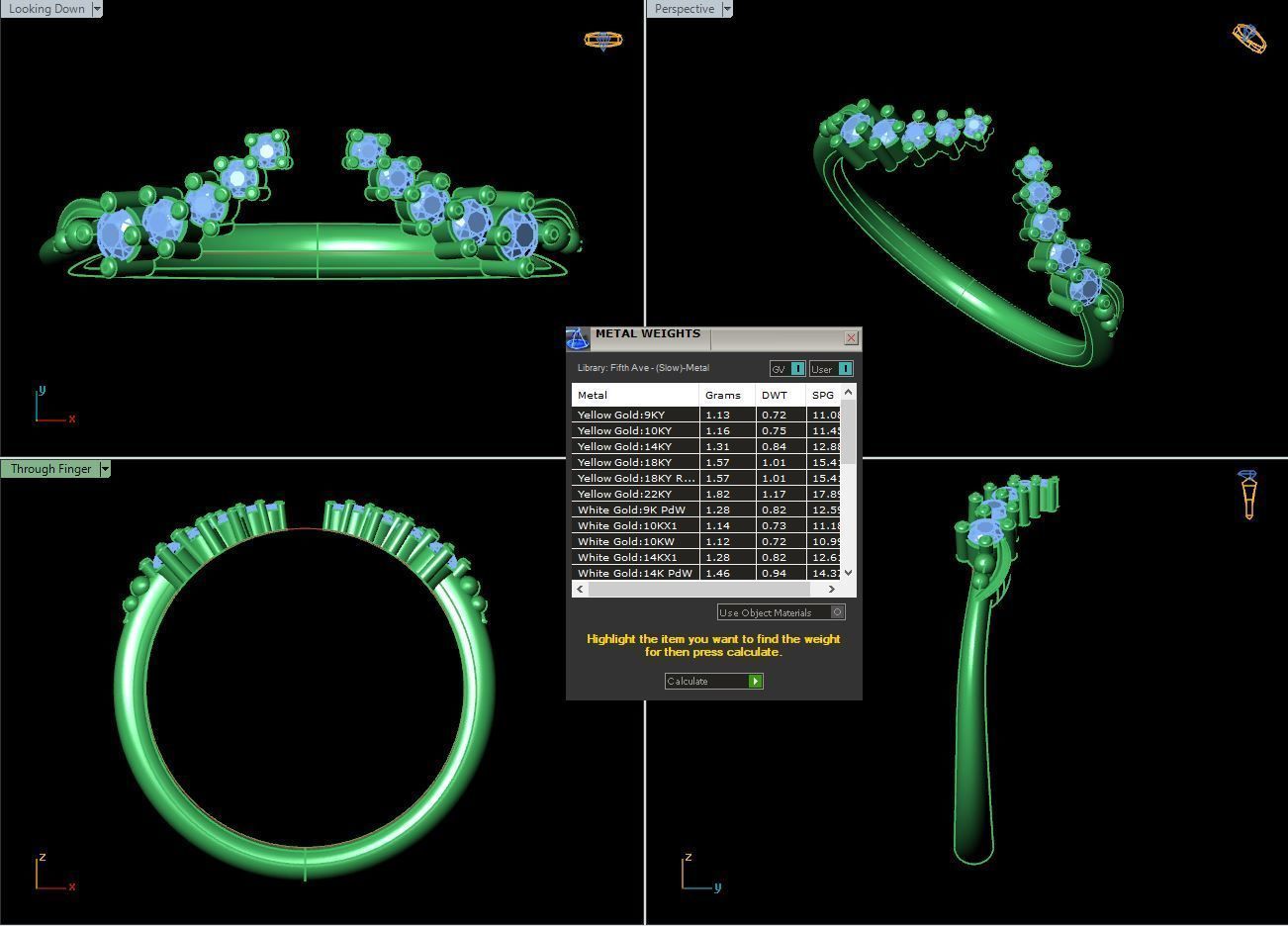Select the White Gold:10KW row

(x=706, y=541)
